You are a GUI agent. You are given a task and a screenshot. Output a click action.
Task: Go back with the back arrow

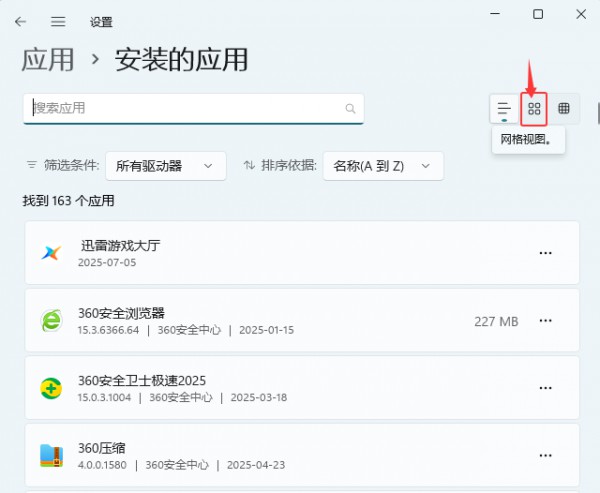click(x=20, y=21)
